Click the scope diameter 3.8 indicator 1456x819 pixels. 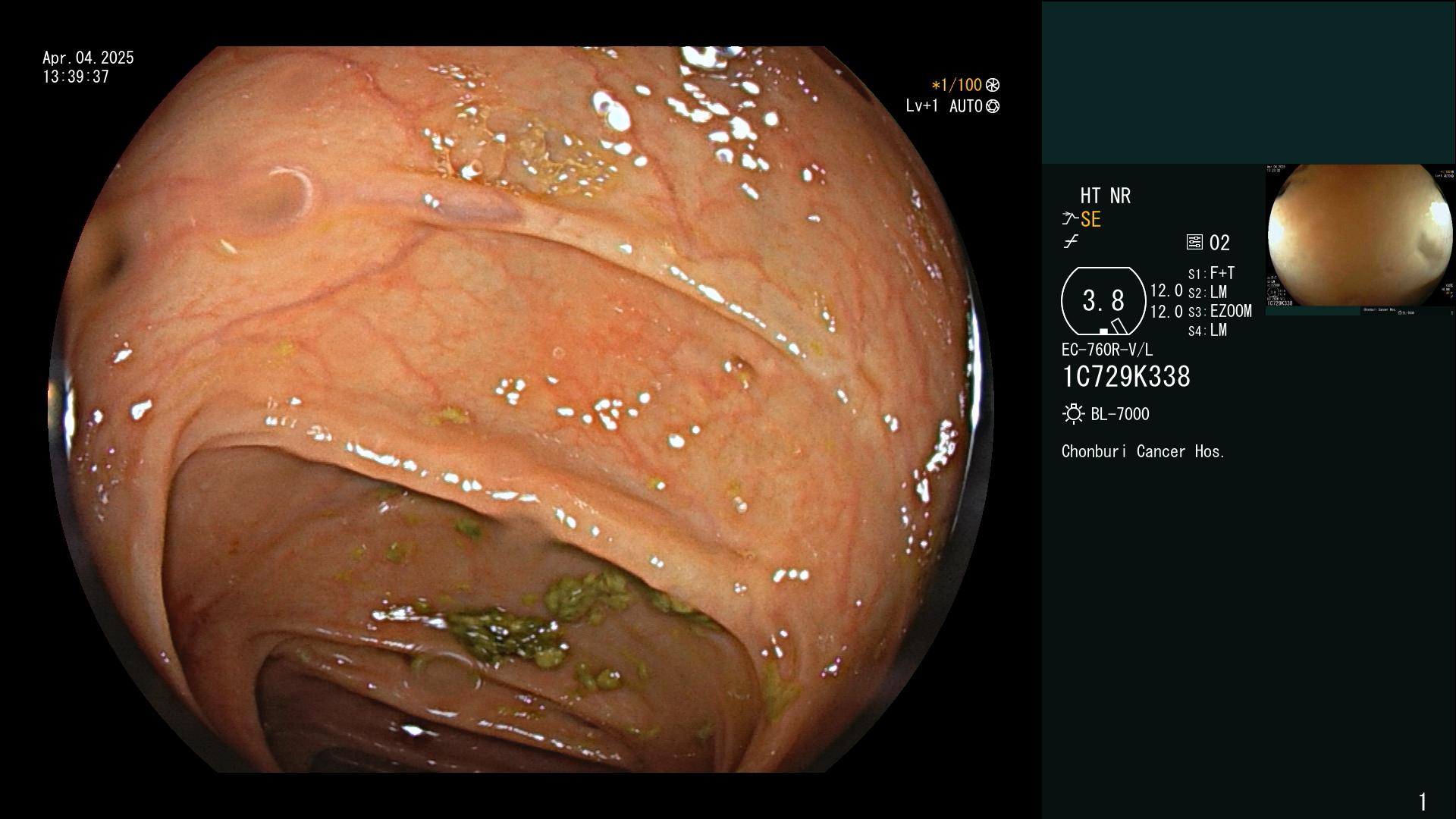[x=1103, y=301]
